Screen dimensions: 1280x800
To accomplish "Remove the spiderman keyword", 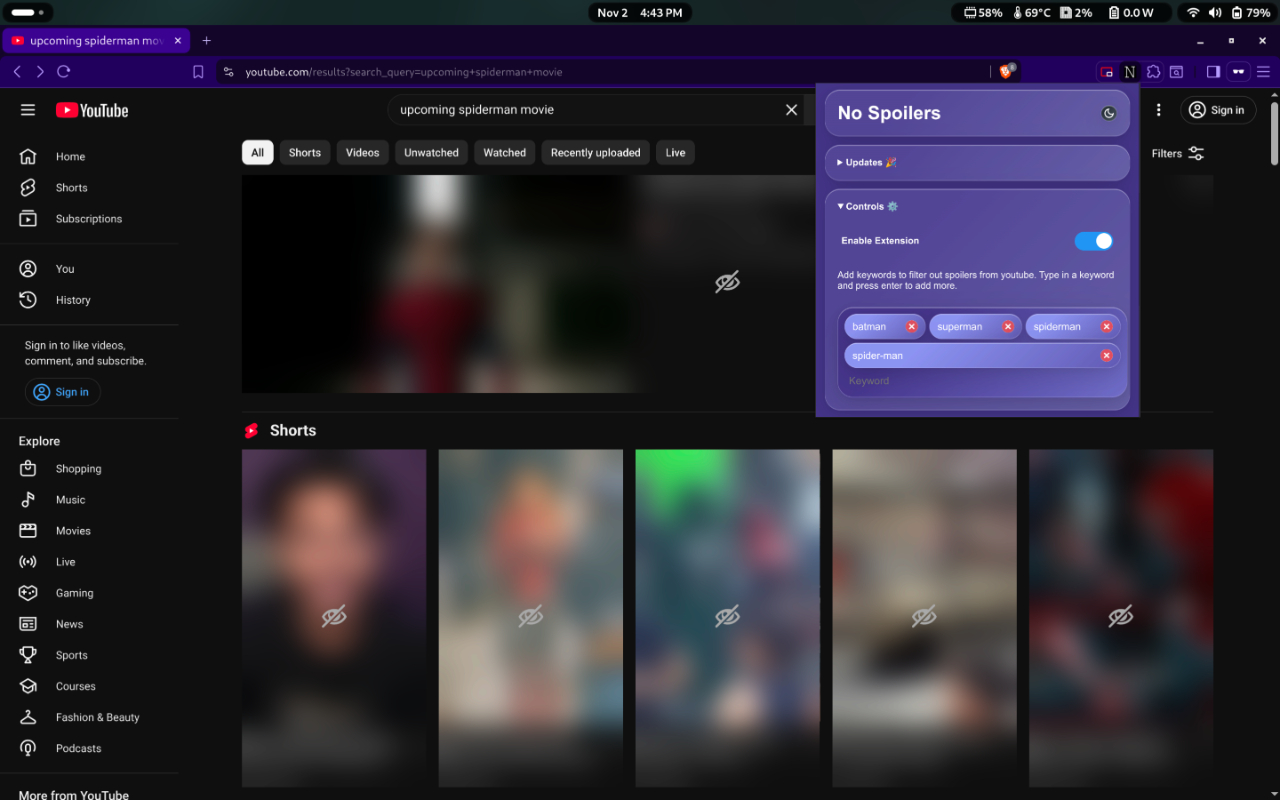I will 1106,327.
